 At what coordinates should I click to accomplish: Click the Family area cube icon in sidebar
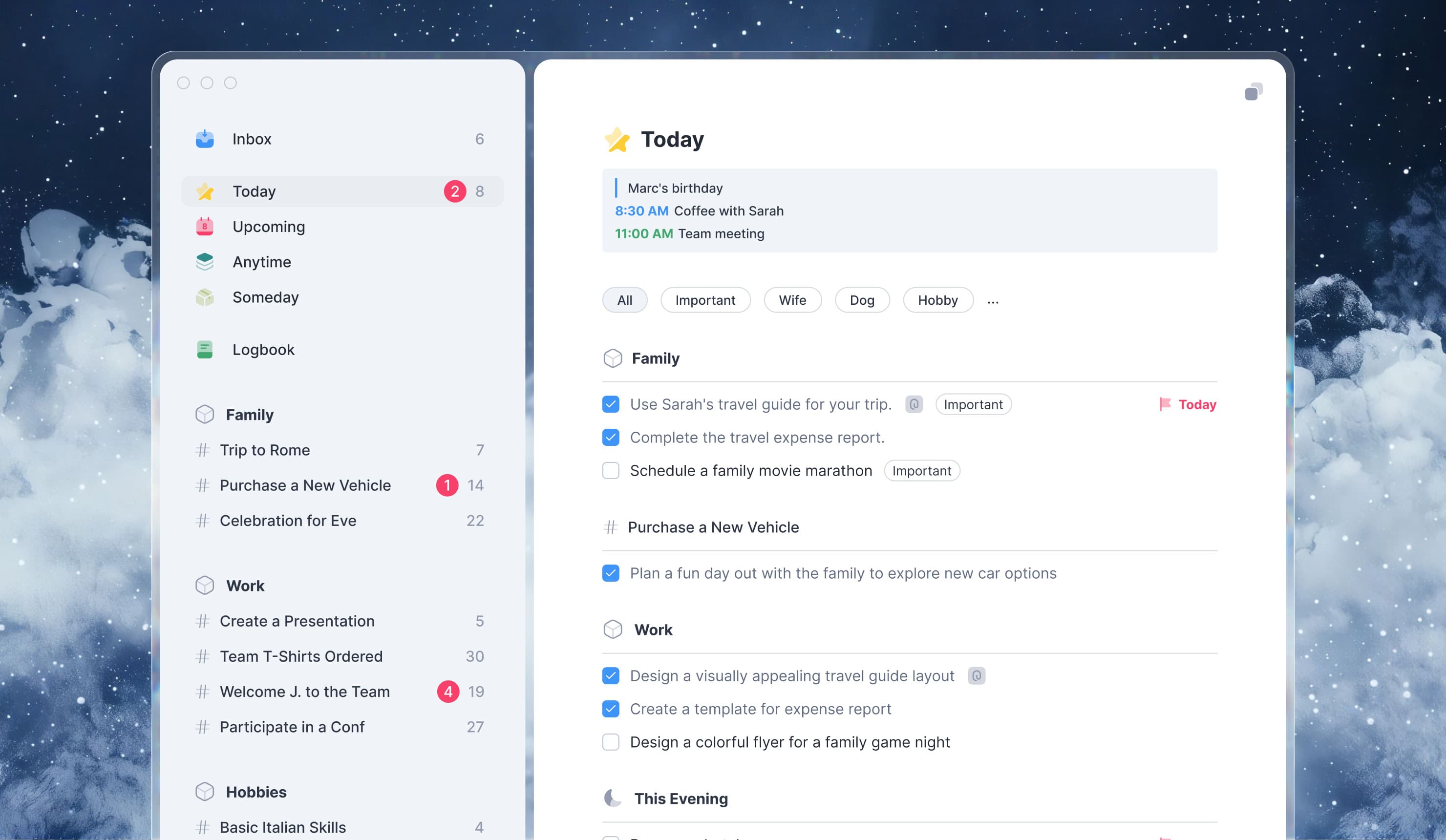(x=204, y=414)
